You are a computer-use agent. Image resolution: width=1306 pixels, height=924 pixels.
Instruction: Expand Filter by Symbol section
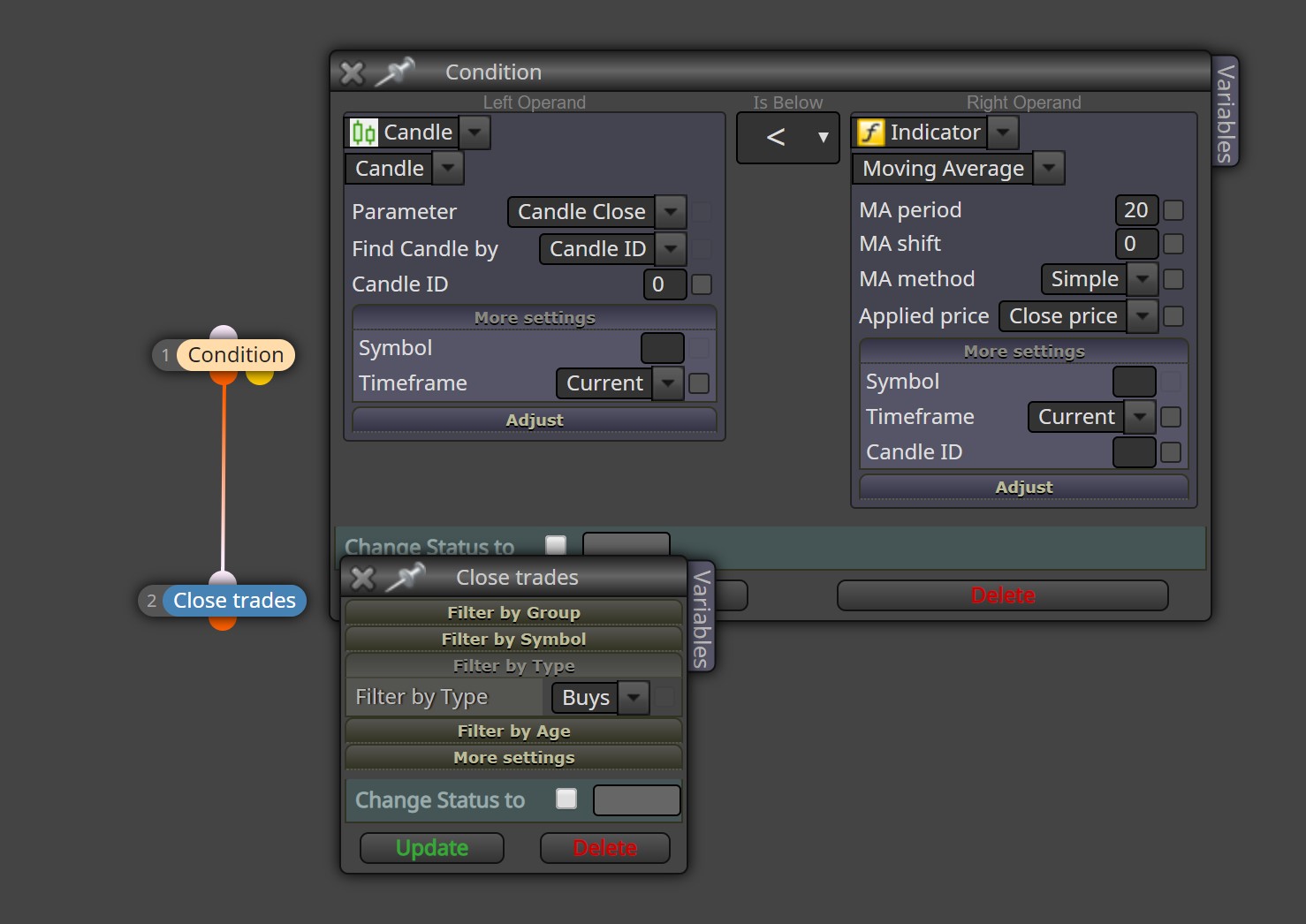[x=514, y=639]
